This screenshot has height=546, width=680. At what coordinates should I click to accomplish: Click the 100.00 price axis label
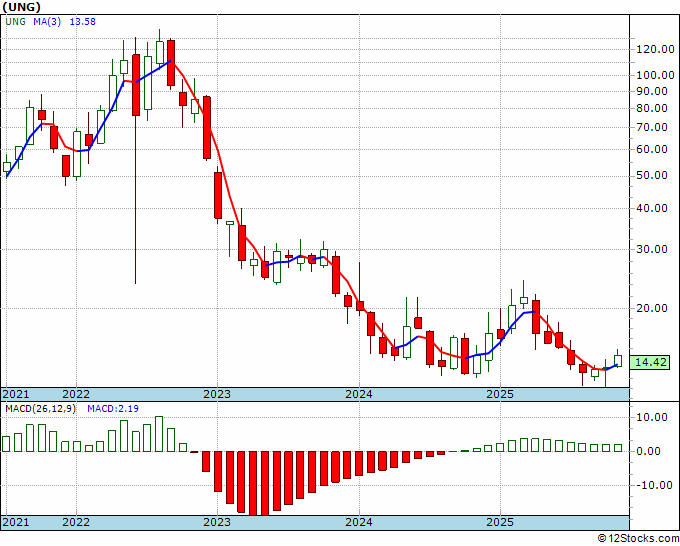click(655, 75)
